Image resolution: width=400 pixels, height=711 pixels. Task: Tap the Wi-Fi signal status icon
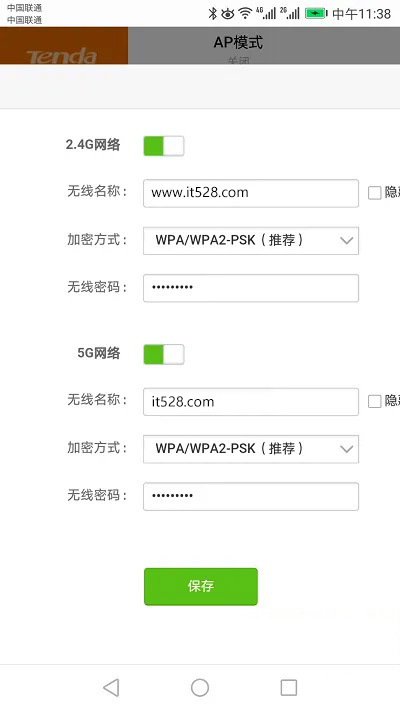pos(245,14)
